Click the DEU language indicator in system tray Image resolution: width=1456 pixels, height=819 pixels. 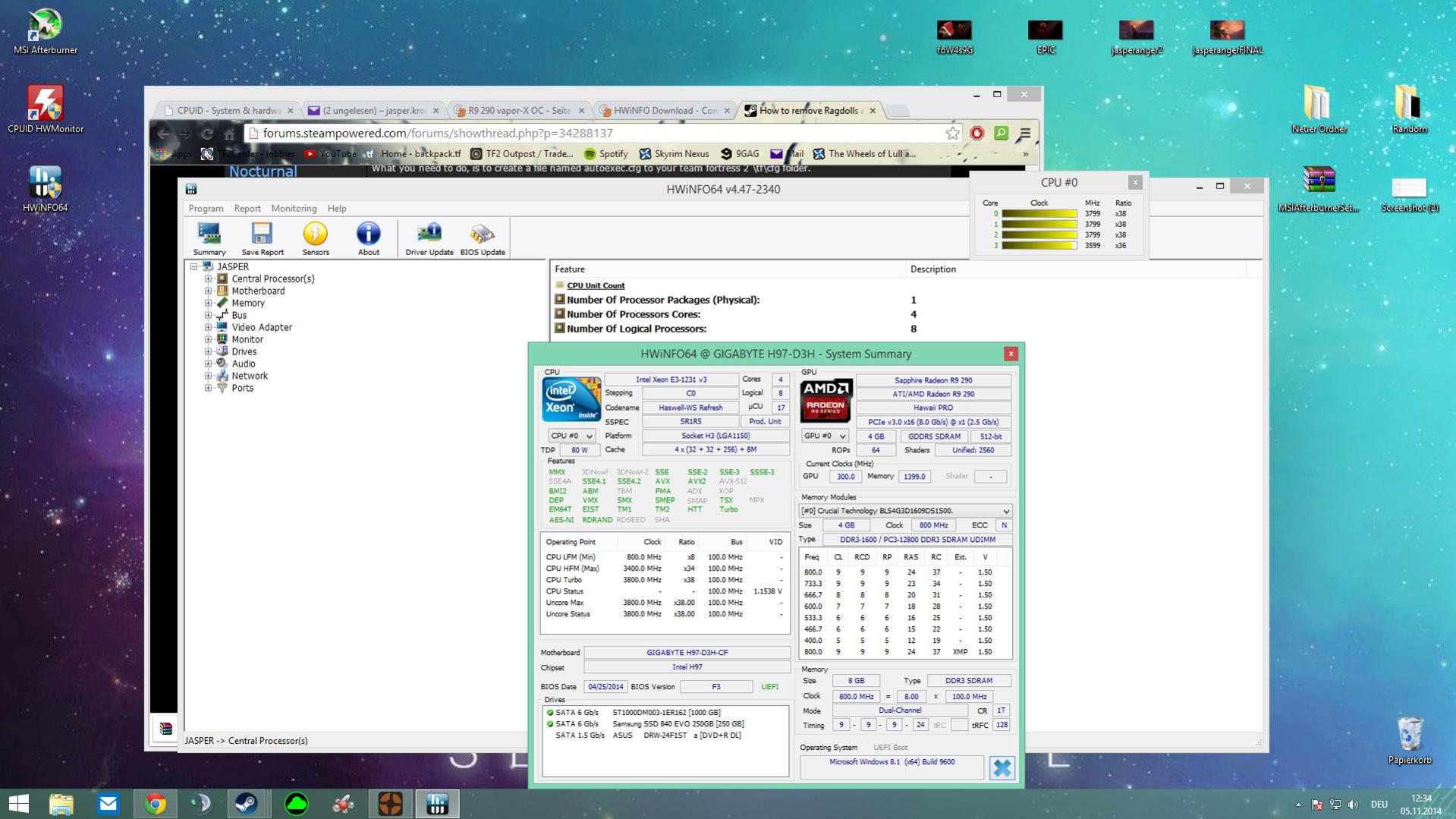(x=1379, y=805)
